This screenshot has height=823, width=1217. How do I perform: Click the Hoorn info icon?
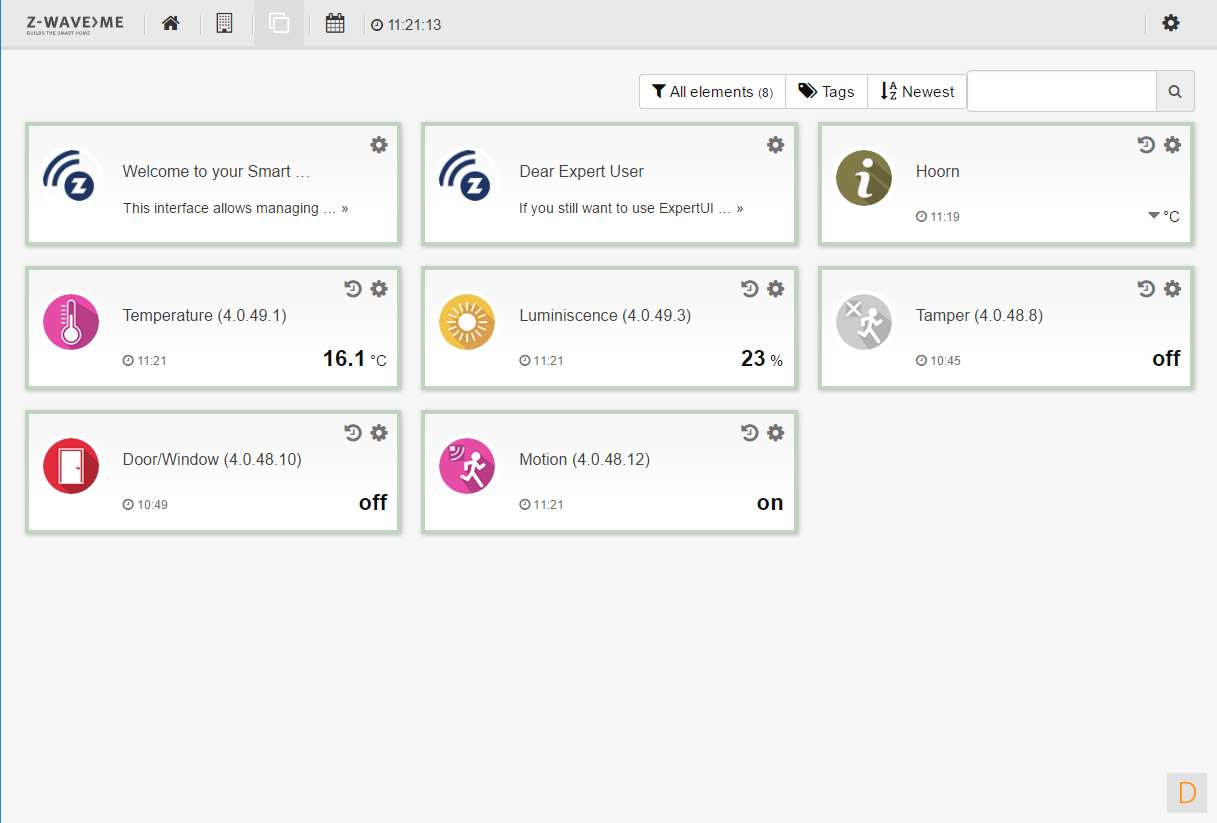point(863,178)
